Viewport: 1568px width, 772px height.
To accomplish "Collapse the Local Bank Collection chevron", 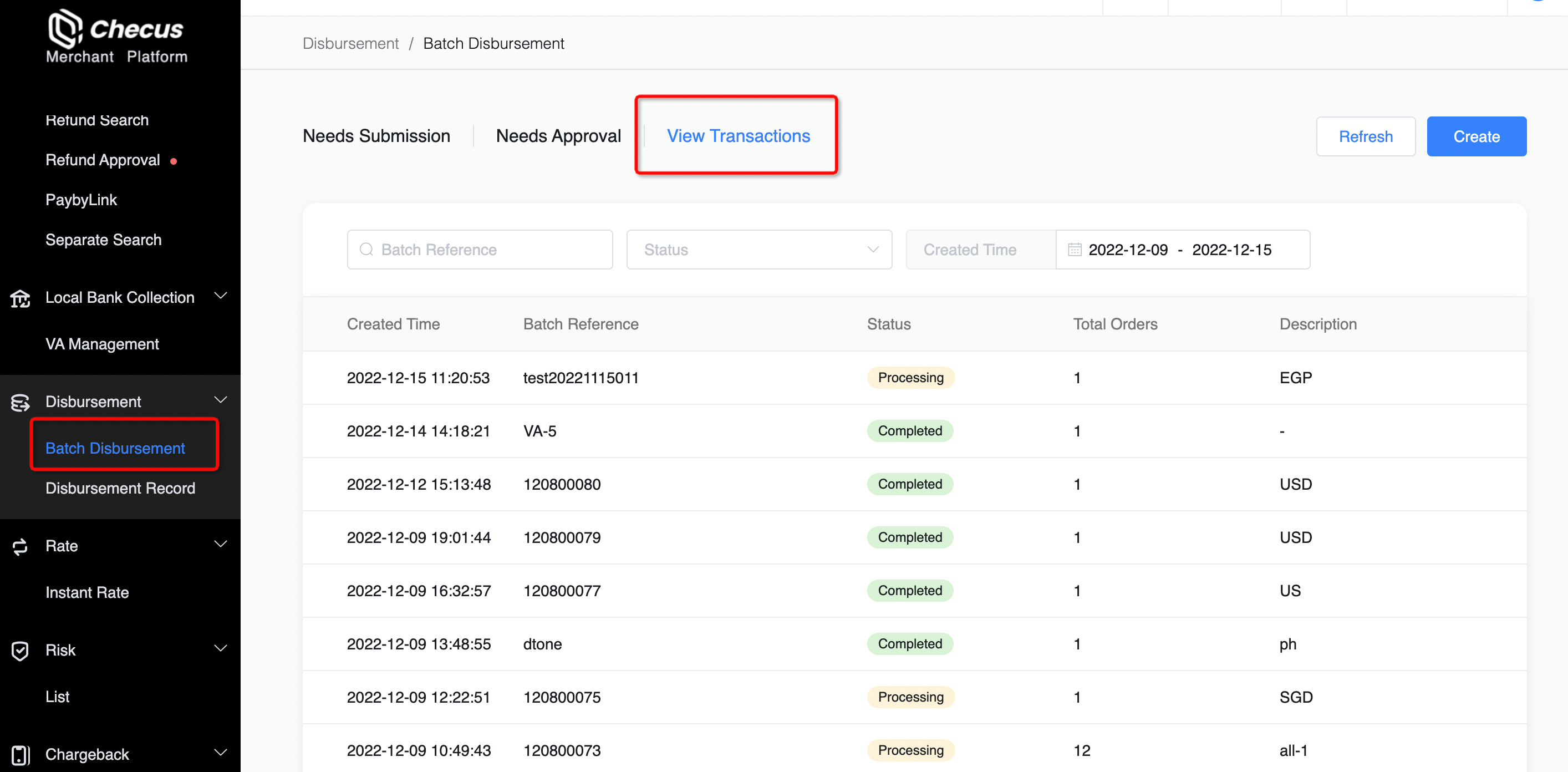I will 221,296.
